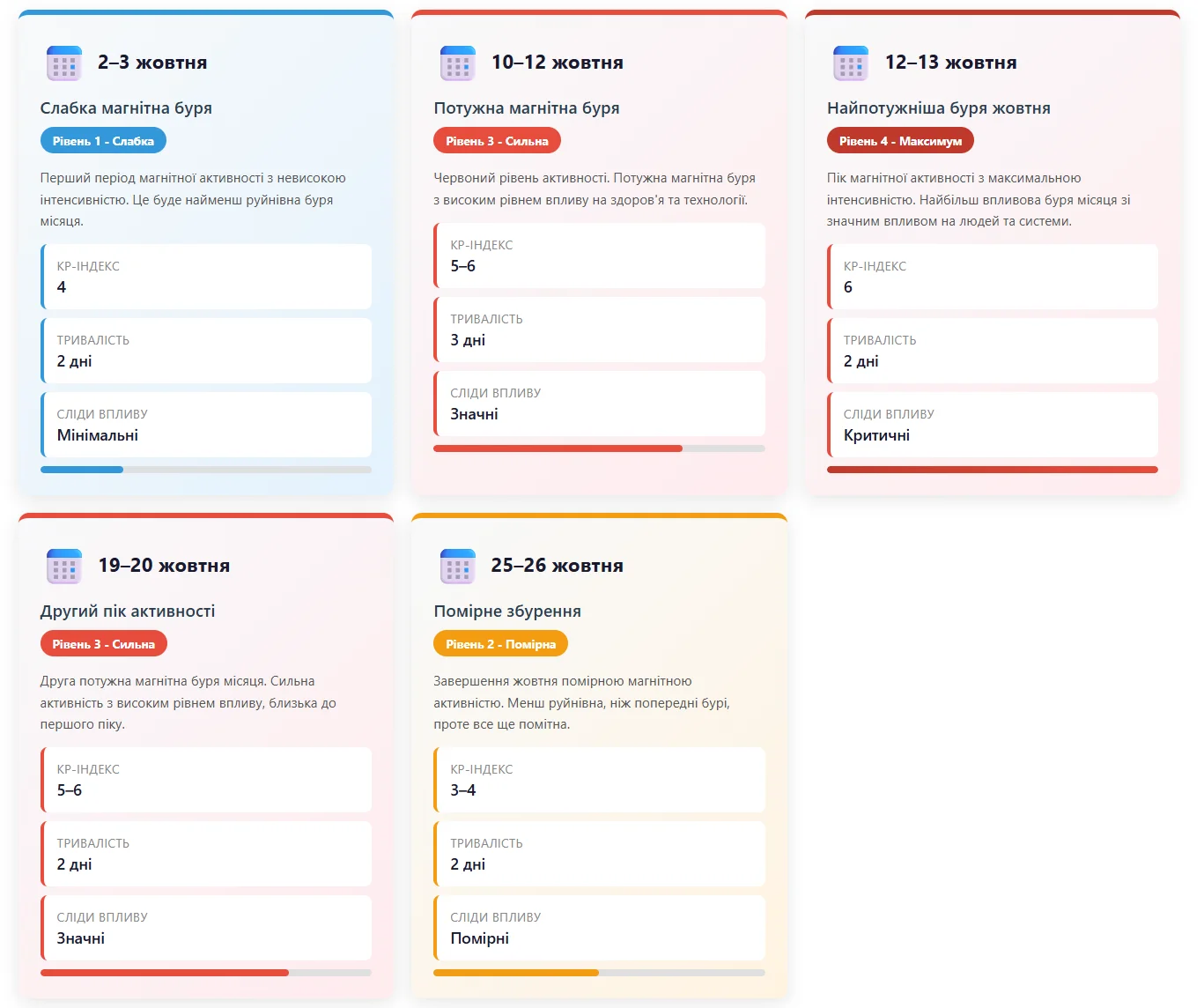The width and height of the screenshot is (1204, 1008).
Task: Click the 'Рівень 2 - Помірна' orange badge
Action: pos(500,644)
